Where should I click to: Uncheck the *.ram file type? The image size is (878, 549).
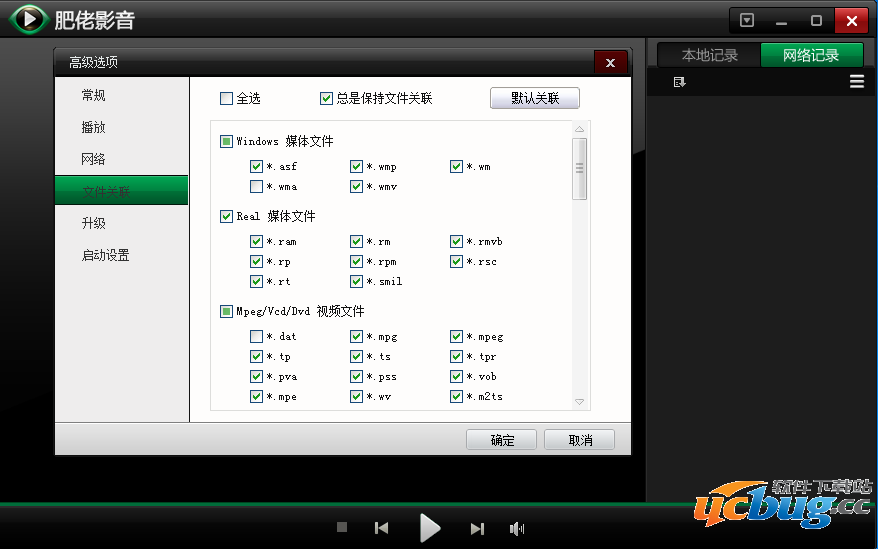pyautogui.click(x=256, y=241)
